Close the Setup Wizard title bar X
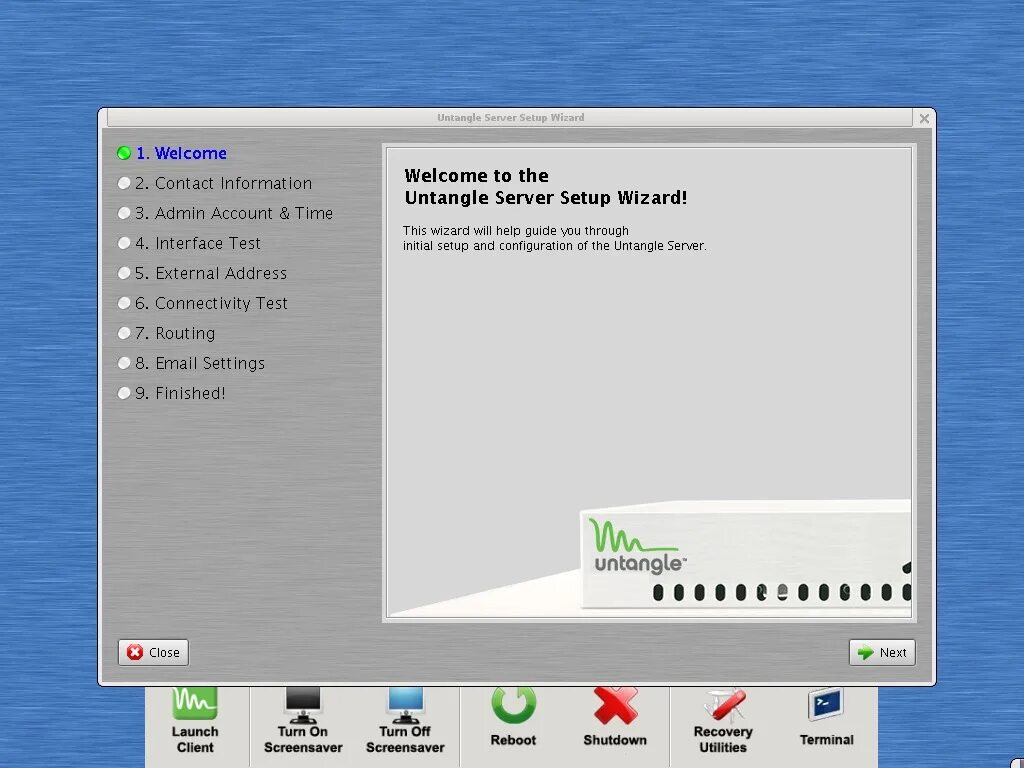This screenshot has width=1024, height=768. coord(924,118)
